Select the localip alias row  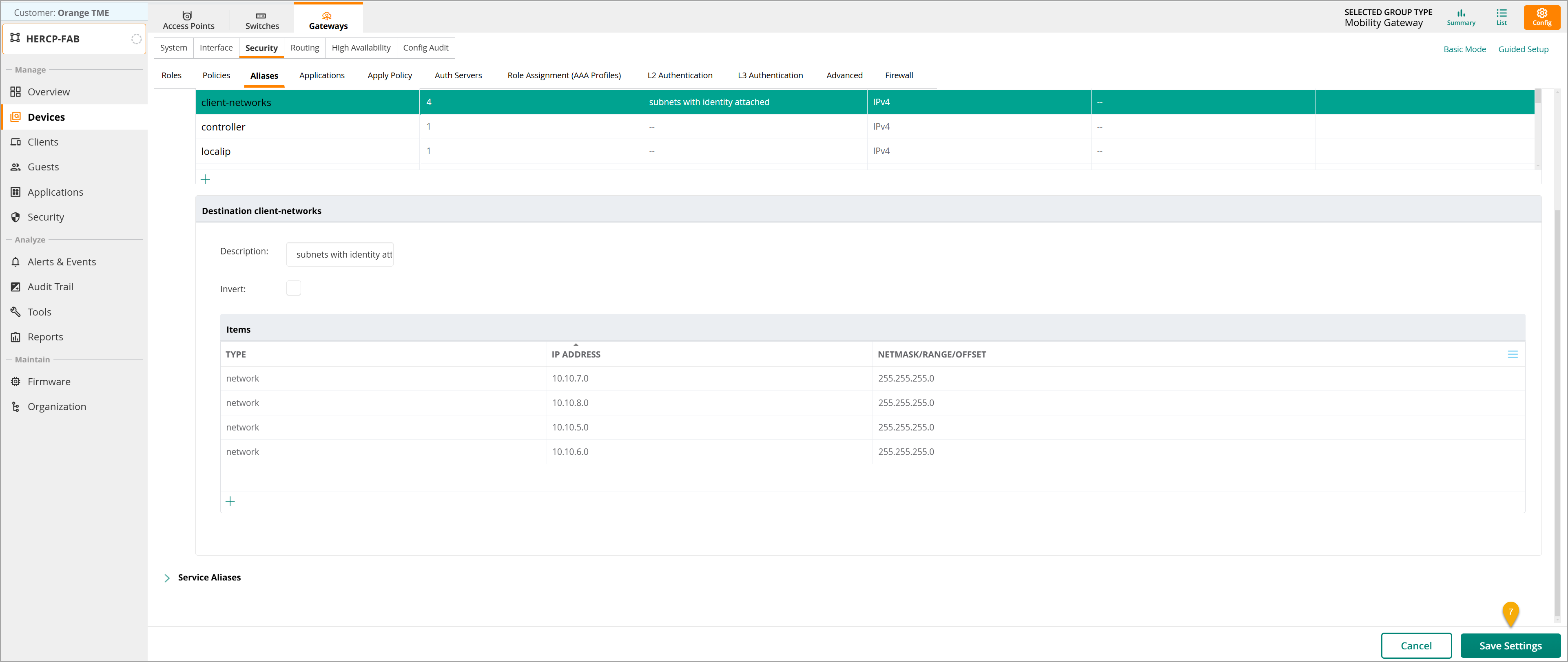coord(864,151)
